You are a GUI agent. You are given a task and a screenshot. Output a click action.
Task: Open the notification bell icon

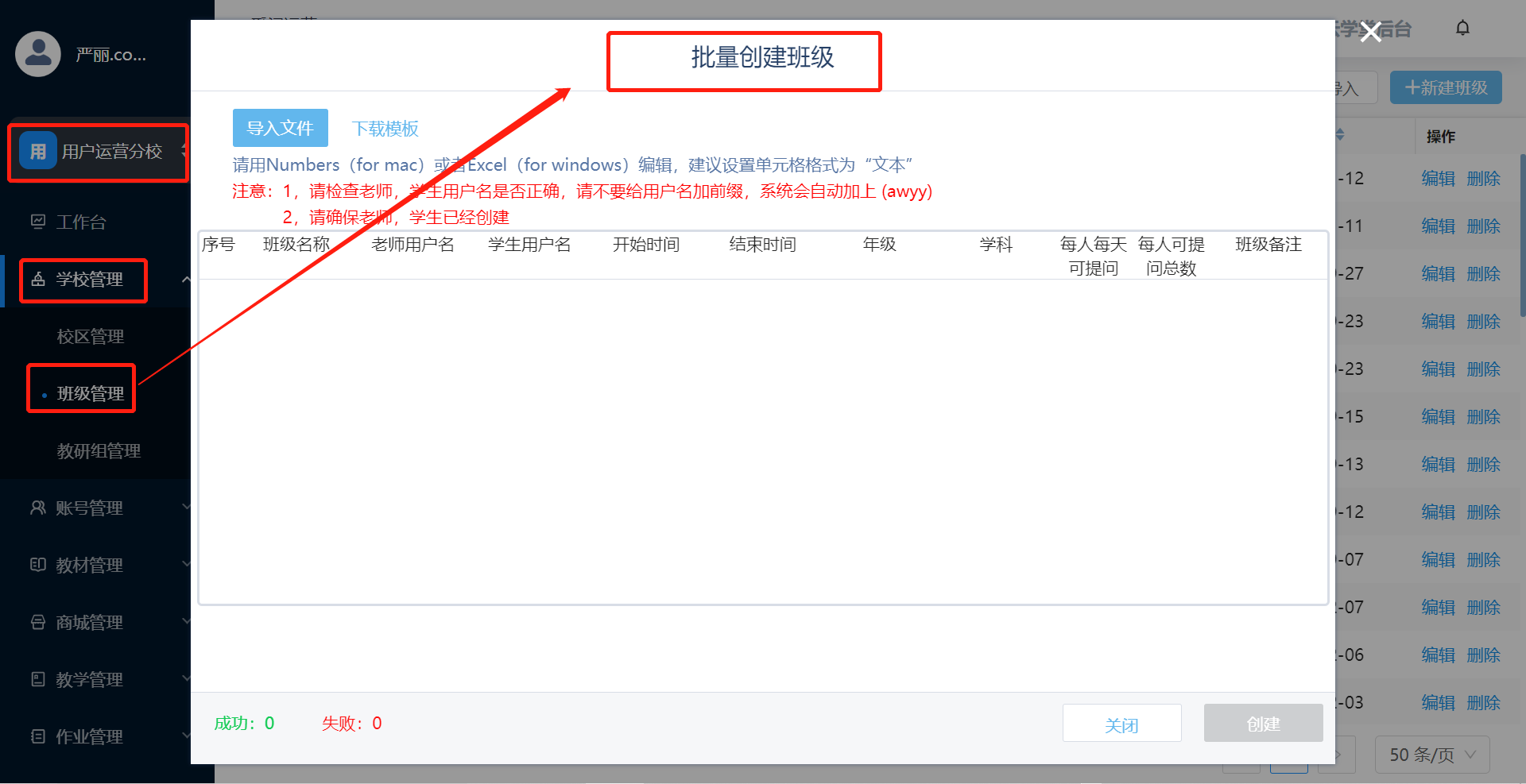(1462, 29)
